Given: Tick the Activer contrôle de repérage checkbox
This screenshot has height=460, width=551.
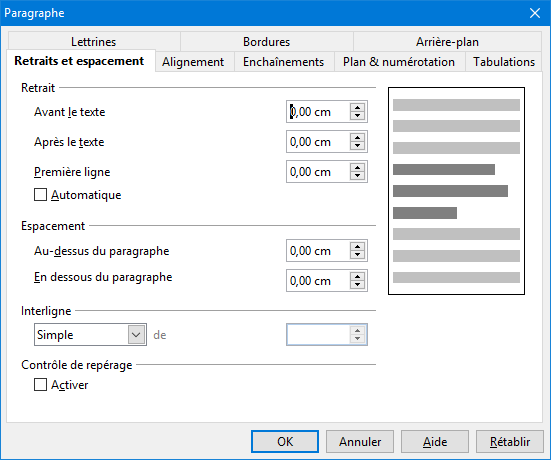Looking at the screenshot, I should [40, 384].
